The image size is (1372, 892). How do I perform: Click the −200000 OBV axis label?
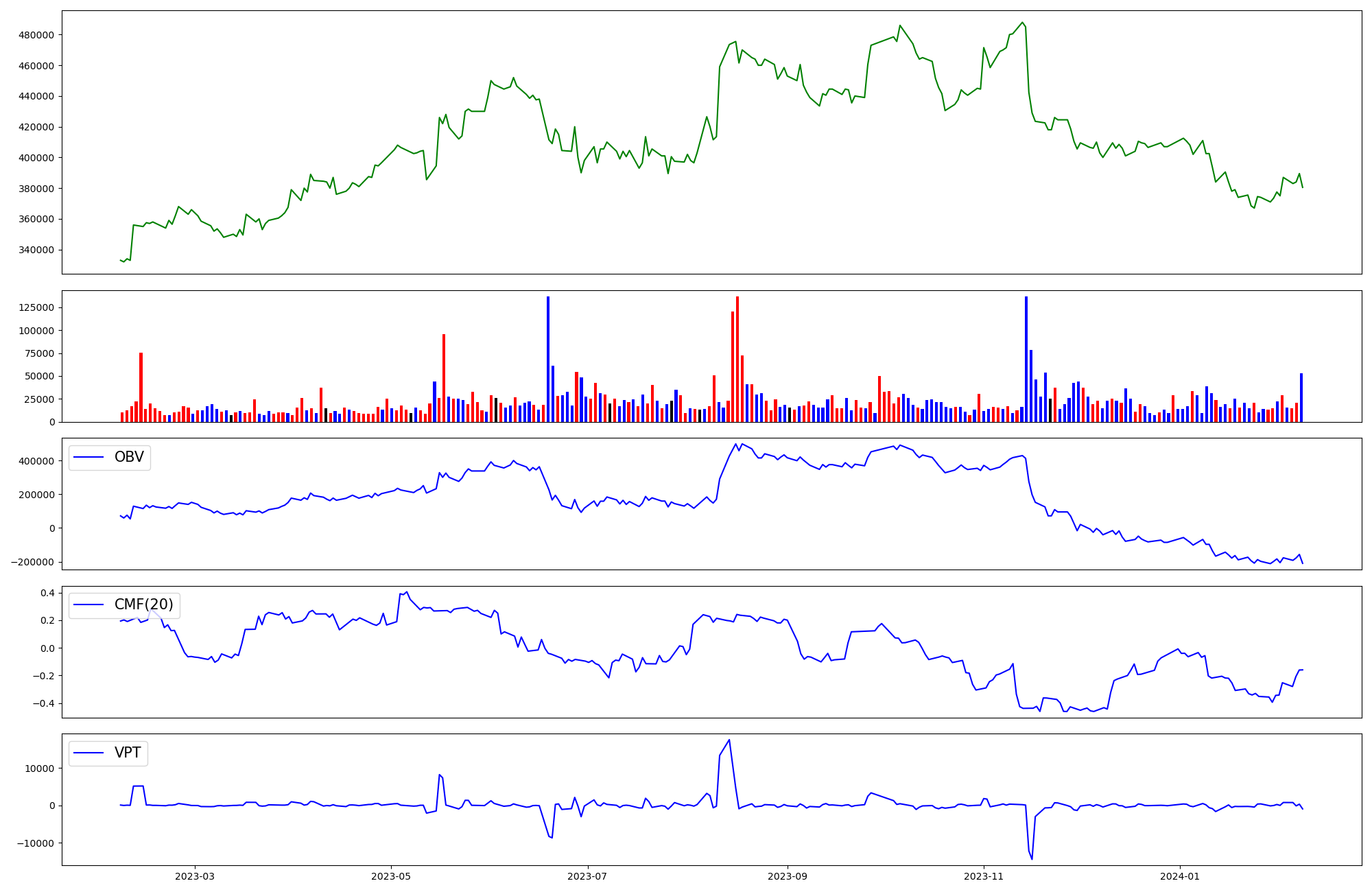[33, 562]
